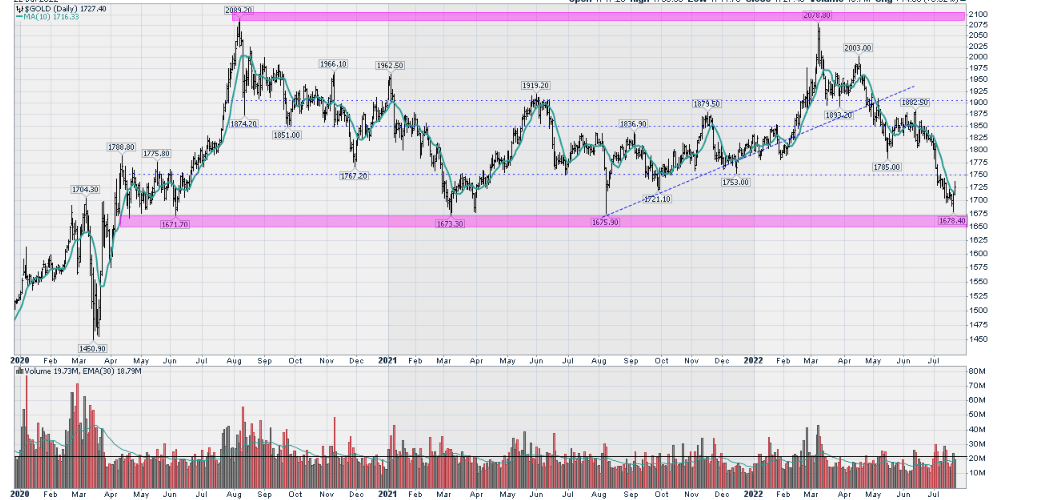This screenshot has height=500, width=1054.
Task: Select the 1919.20 price annotation
Action: click(x=535, y=86)
